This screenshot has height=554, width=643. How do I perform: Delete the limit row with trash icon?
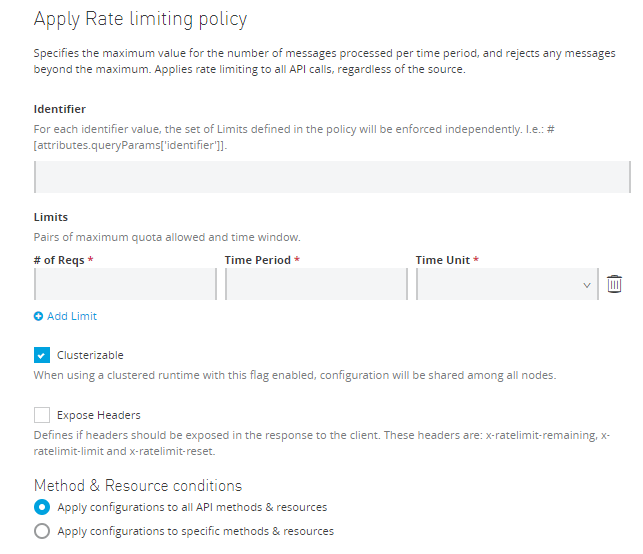615,285
